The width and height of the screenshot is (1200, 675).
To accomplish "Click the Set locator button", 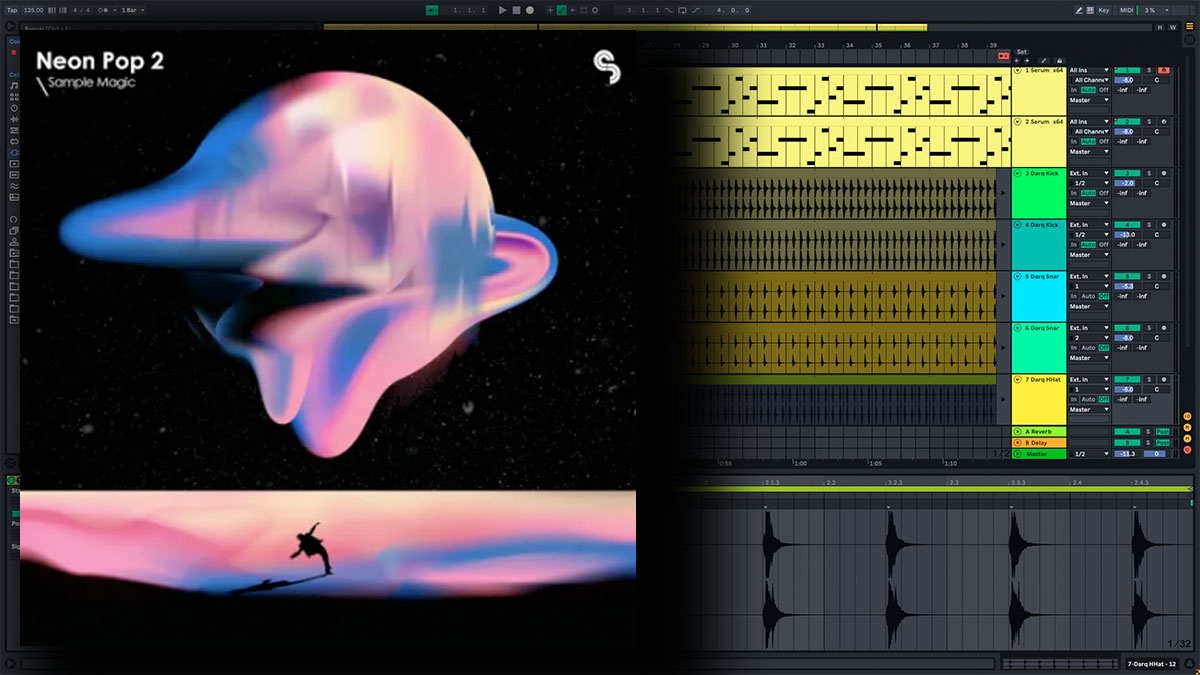I will [x=1022, y=52].
